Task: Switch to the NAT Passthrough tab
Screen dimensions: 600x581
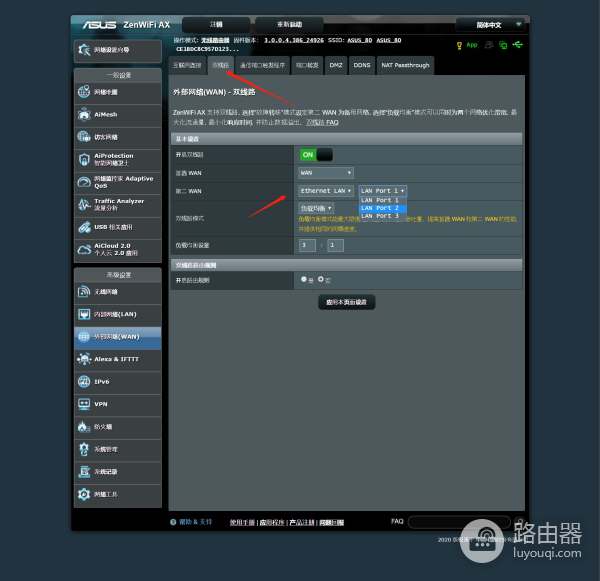Action: click(x=405, y=65)
